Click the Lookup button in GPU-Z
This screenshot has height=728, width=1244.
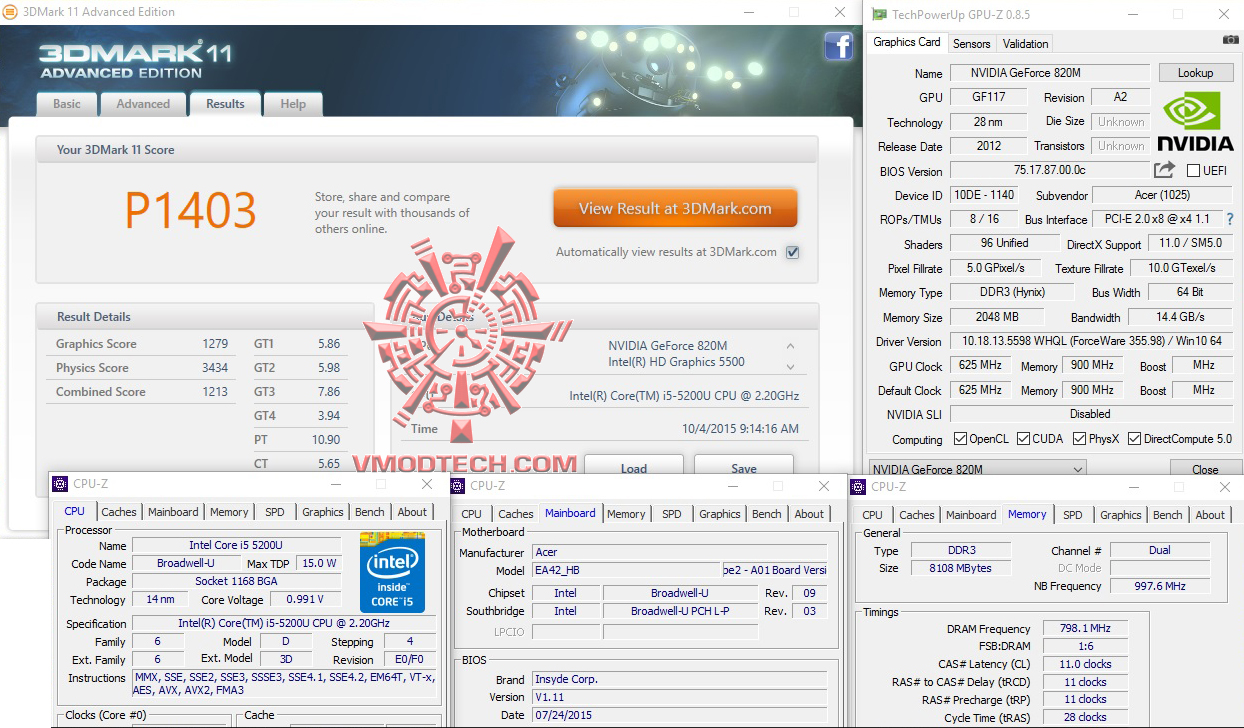pos(1195,73)
